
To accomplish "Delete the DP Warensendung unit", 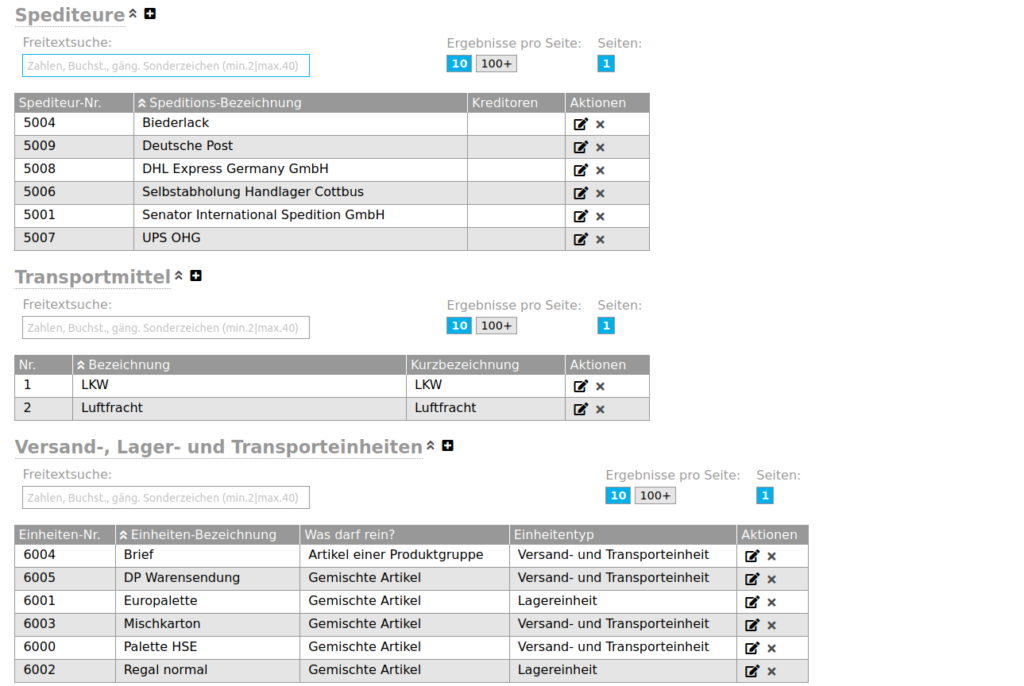I will pyautogui.click(x=771, y=580).
